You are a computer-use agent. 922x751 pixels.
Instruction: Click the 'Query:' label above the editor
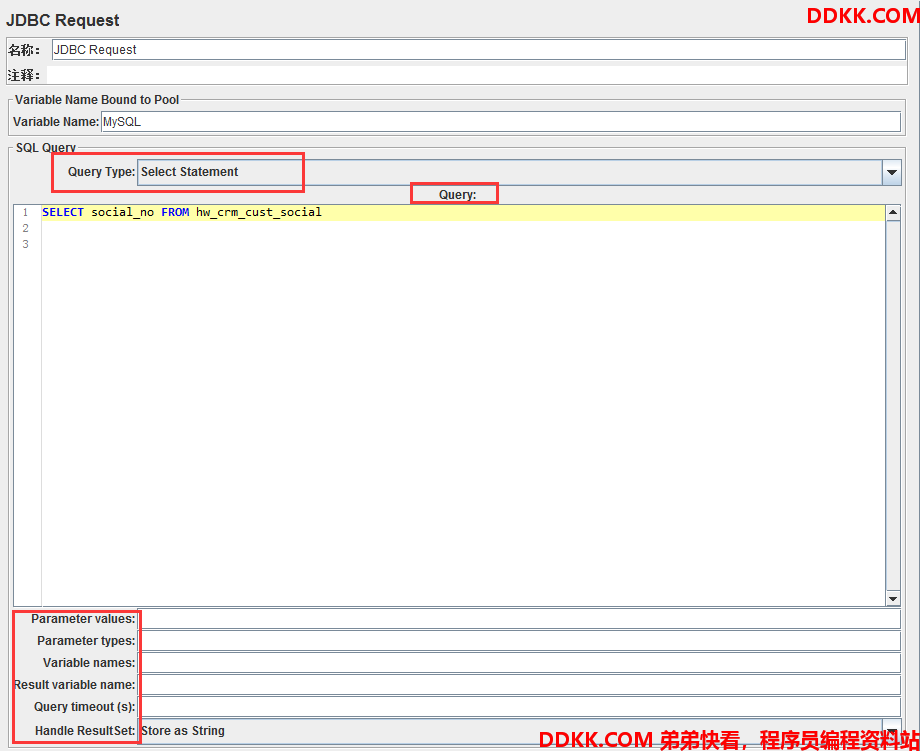(457, 195)
